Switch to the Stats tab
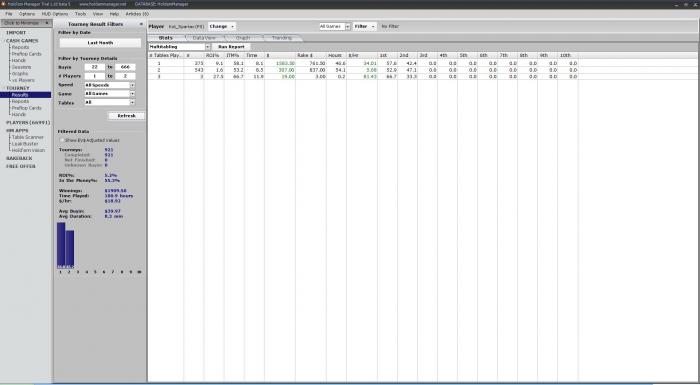The width and height of the screenshot is (700, 385). pyautogui.click(x=166, y=38)
